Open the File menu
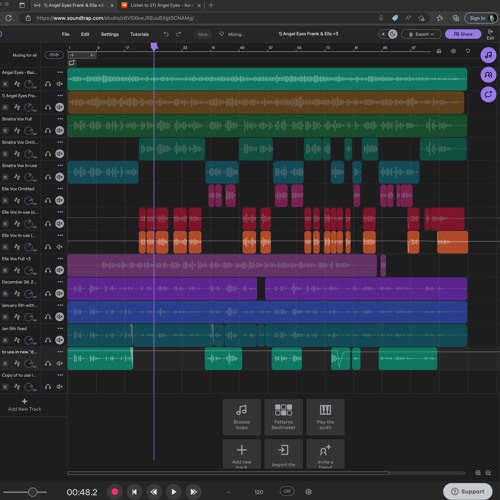This screenshot has height=500, width=500. click(66, 34)
